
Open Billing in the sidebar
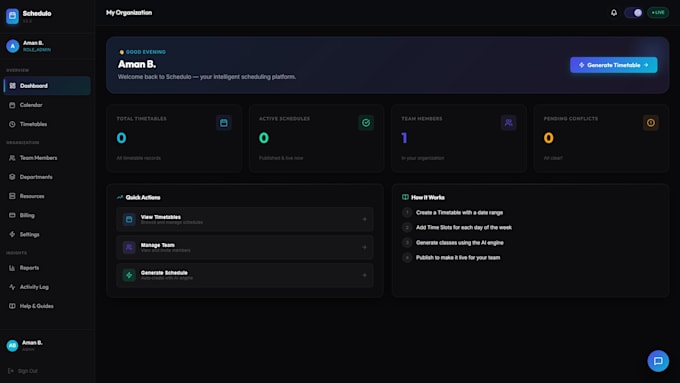[47, 215]
